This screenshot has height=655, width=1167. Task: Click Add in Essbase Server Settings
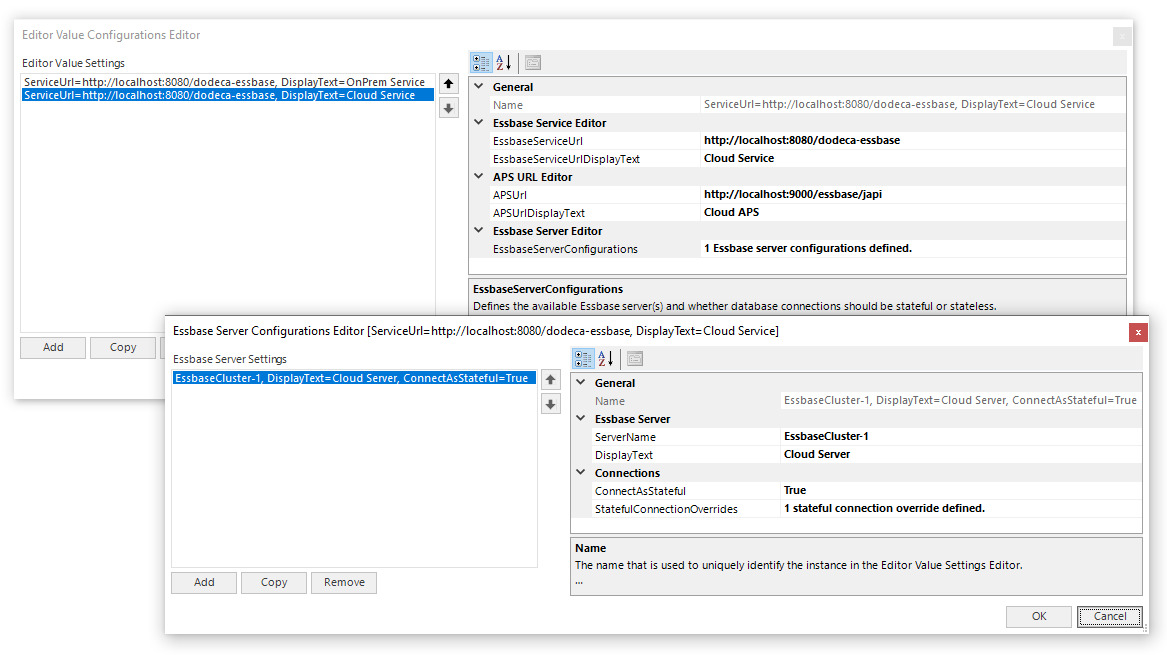tap(204, 583)
